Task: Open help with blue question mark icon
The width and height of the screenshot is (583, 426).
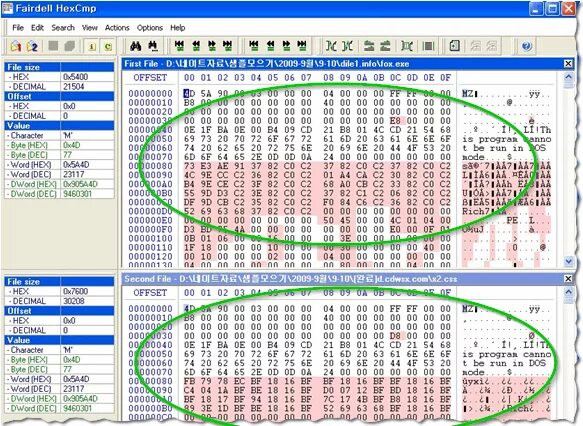Action: pos(526,46)
